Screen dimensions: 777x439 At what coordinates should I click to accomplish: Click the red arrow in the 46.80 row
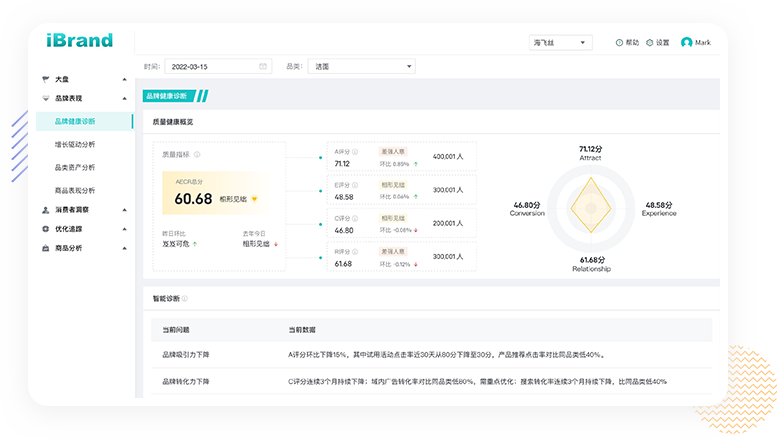click(416, 230)
